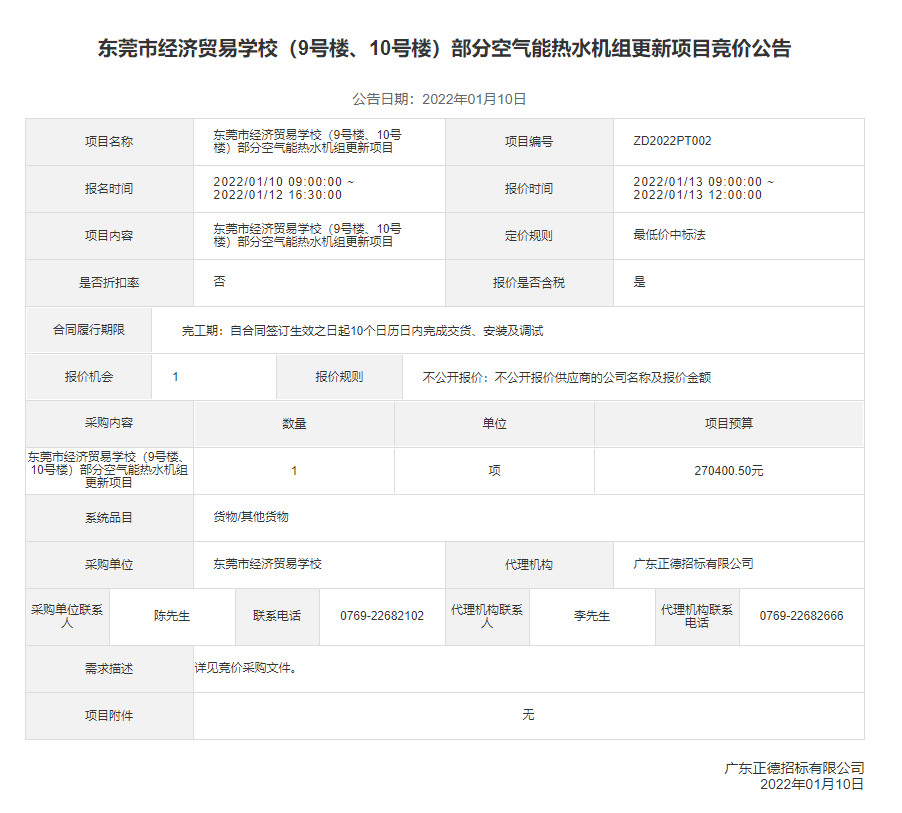Image resolution: width=902 pixels, height=813 pixels.
Task: Select quantity 1 under the 数量 header
Action: point(294,471)
